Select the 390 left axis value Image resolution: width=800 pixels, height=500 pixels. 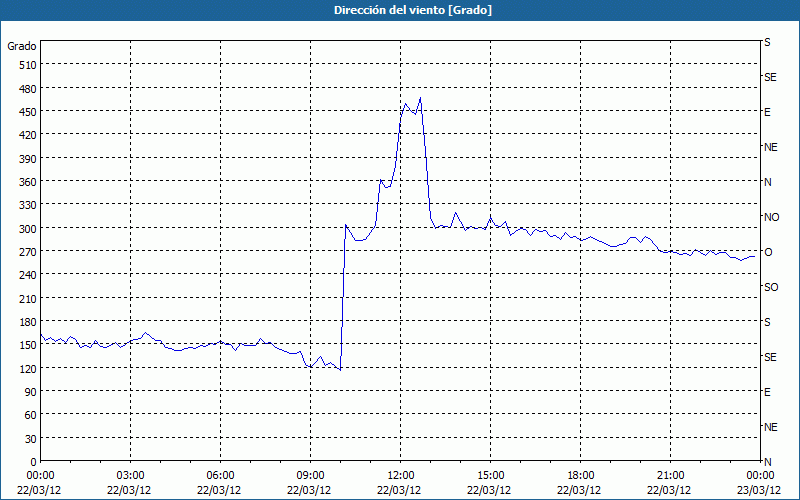click(28, 159)
